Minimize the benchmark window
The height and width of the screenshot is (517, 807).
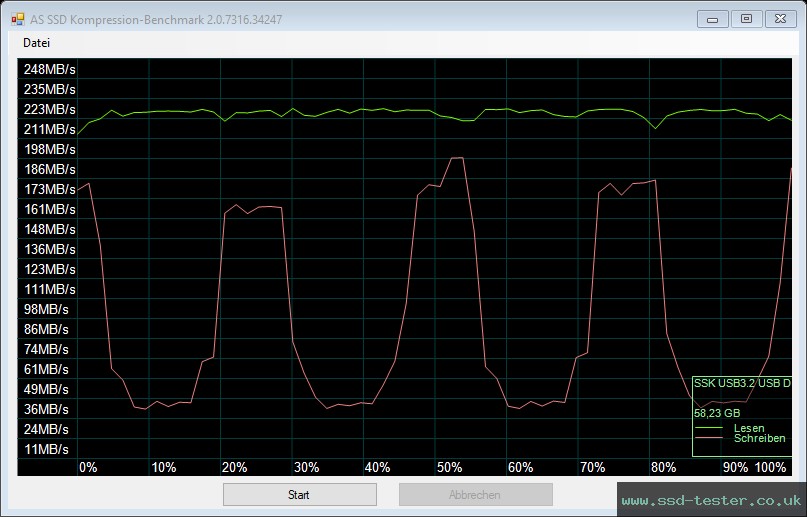[x=713, y=18]
